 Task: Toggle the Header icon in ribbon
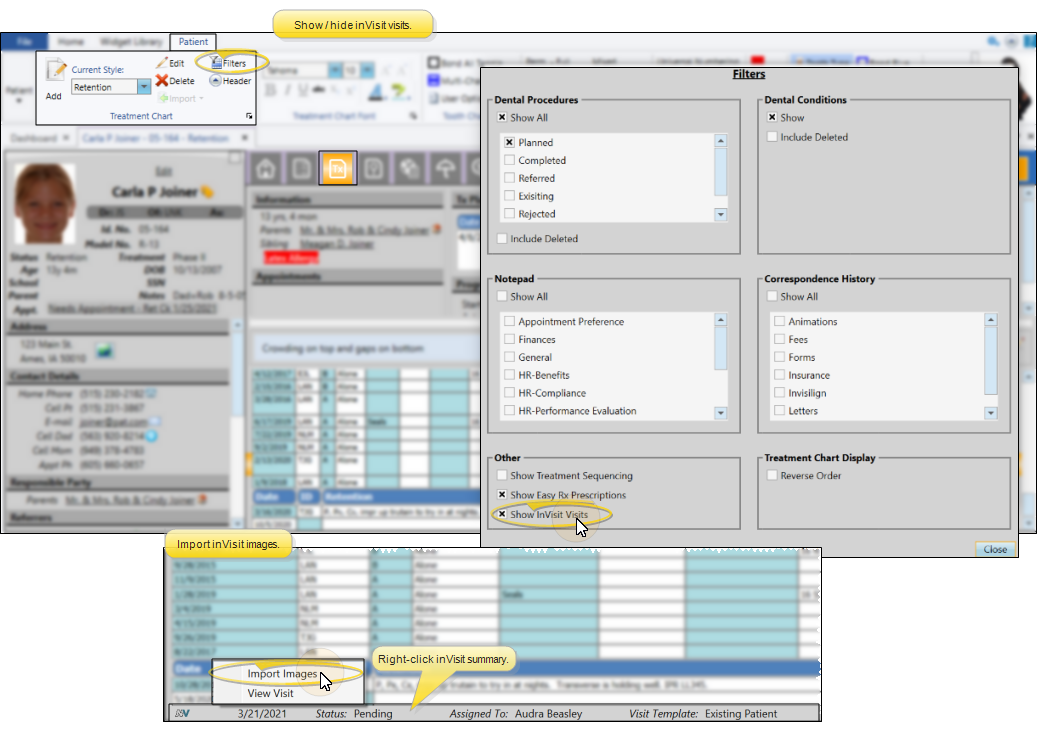(215, 81)
